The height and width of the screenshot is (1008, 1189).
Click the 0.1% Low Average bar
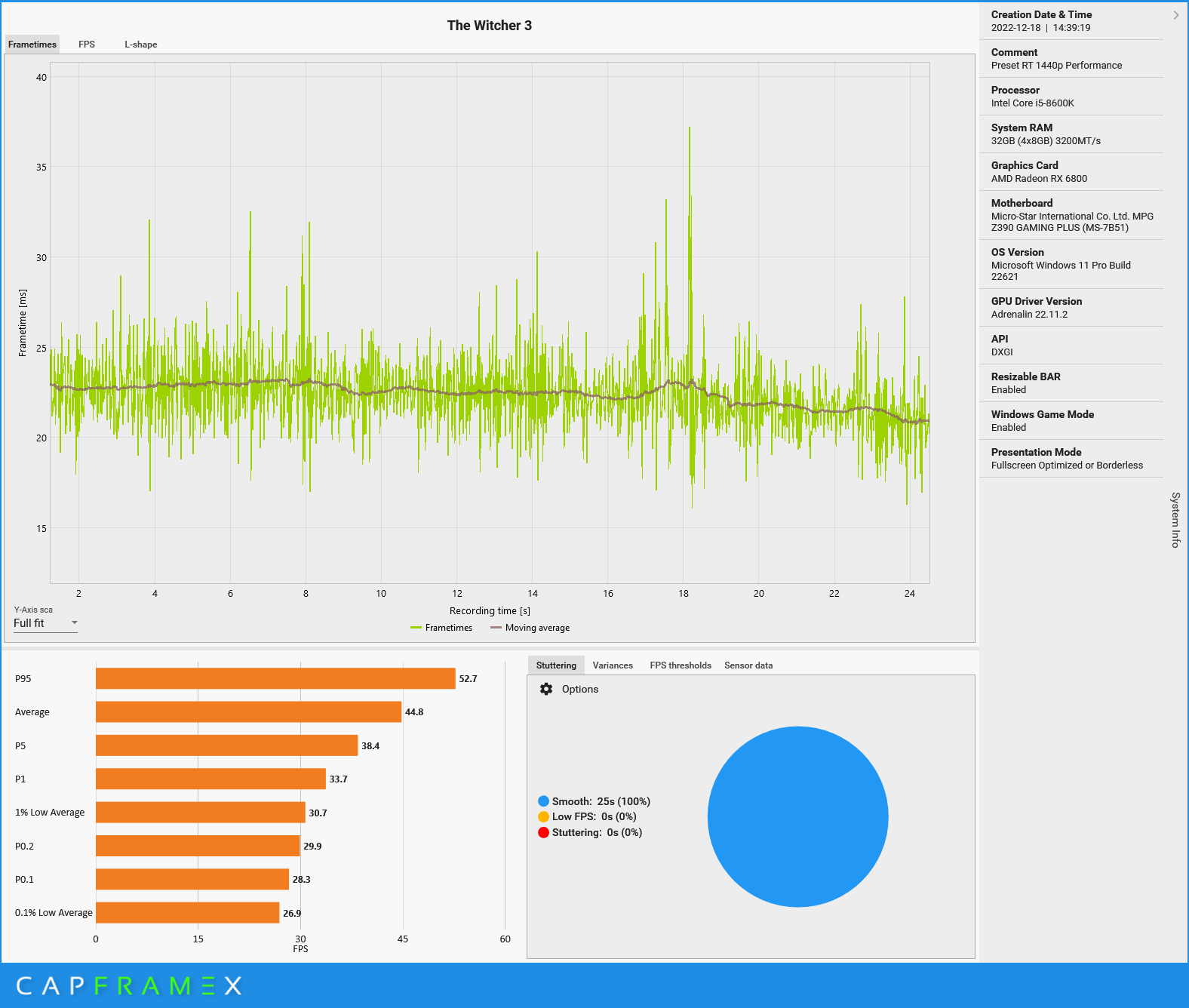[187, 913]
